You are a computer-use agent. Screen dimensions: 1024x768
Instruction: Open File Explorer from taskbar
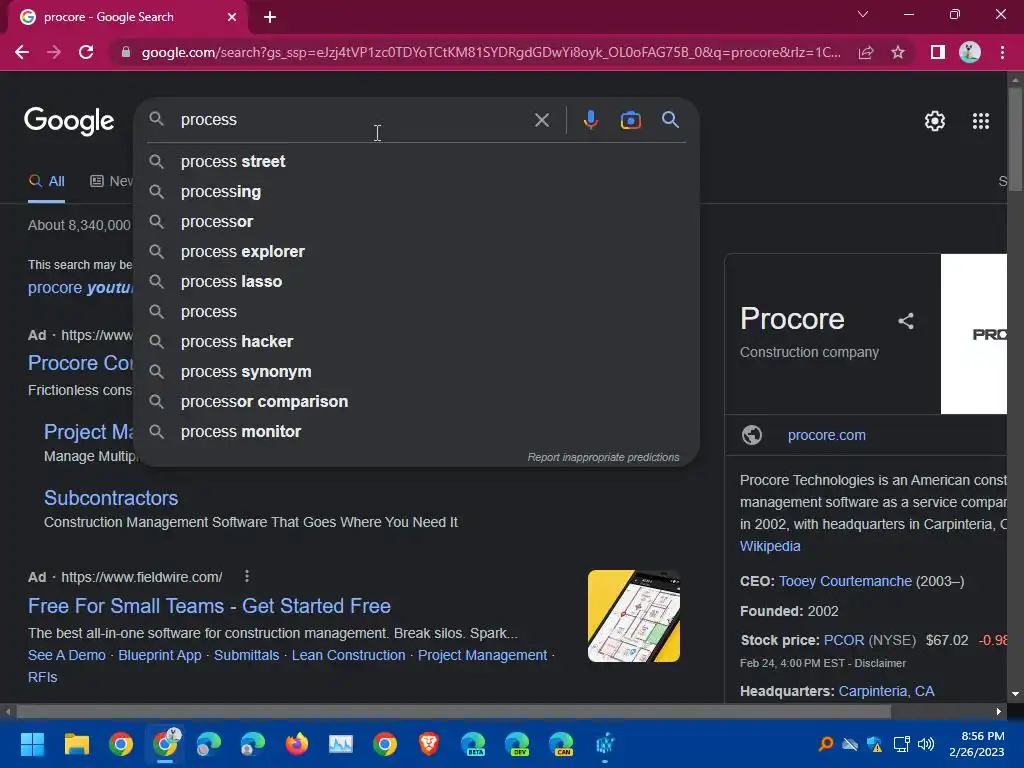coord(76,744)
